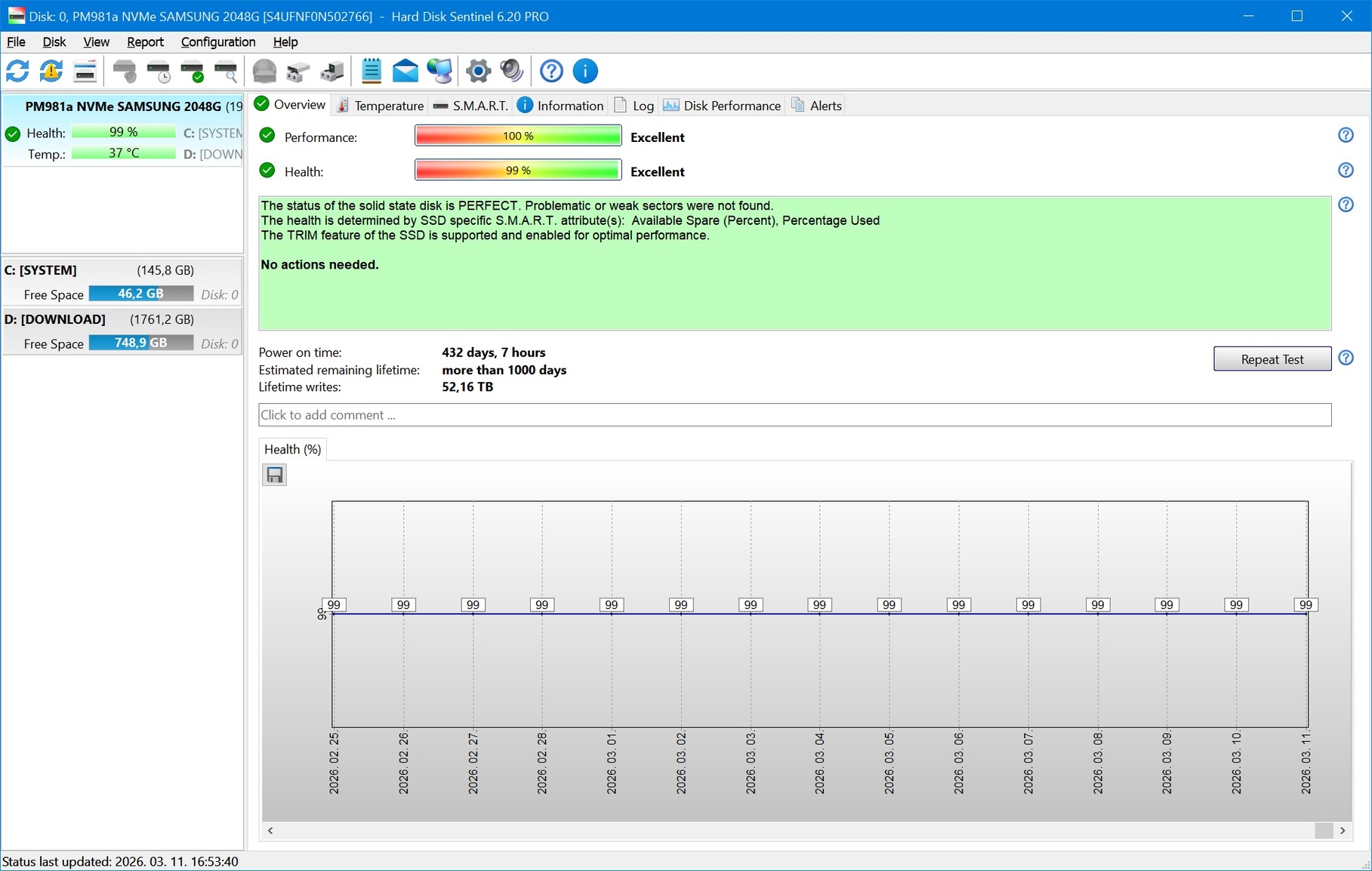Screen dimensions: 1372x871
Task: Save the health graph with floppy icon
Action: tap(274, 475)
